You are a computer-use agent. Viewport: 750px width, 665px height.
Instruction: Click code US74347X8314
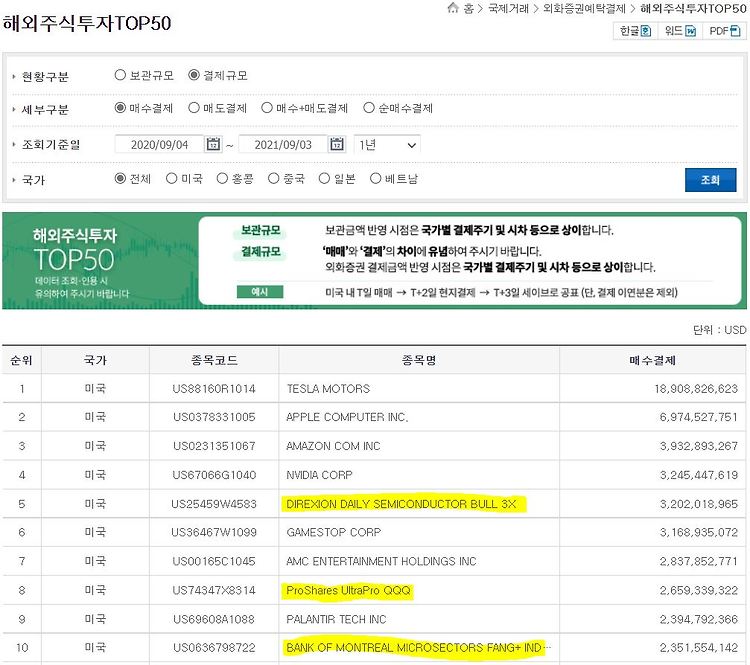point(214,590)
